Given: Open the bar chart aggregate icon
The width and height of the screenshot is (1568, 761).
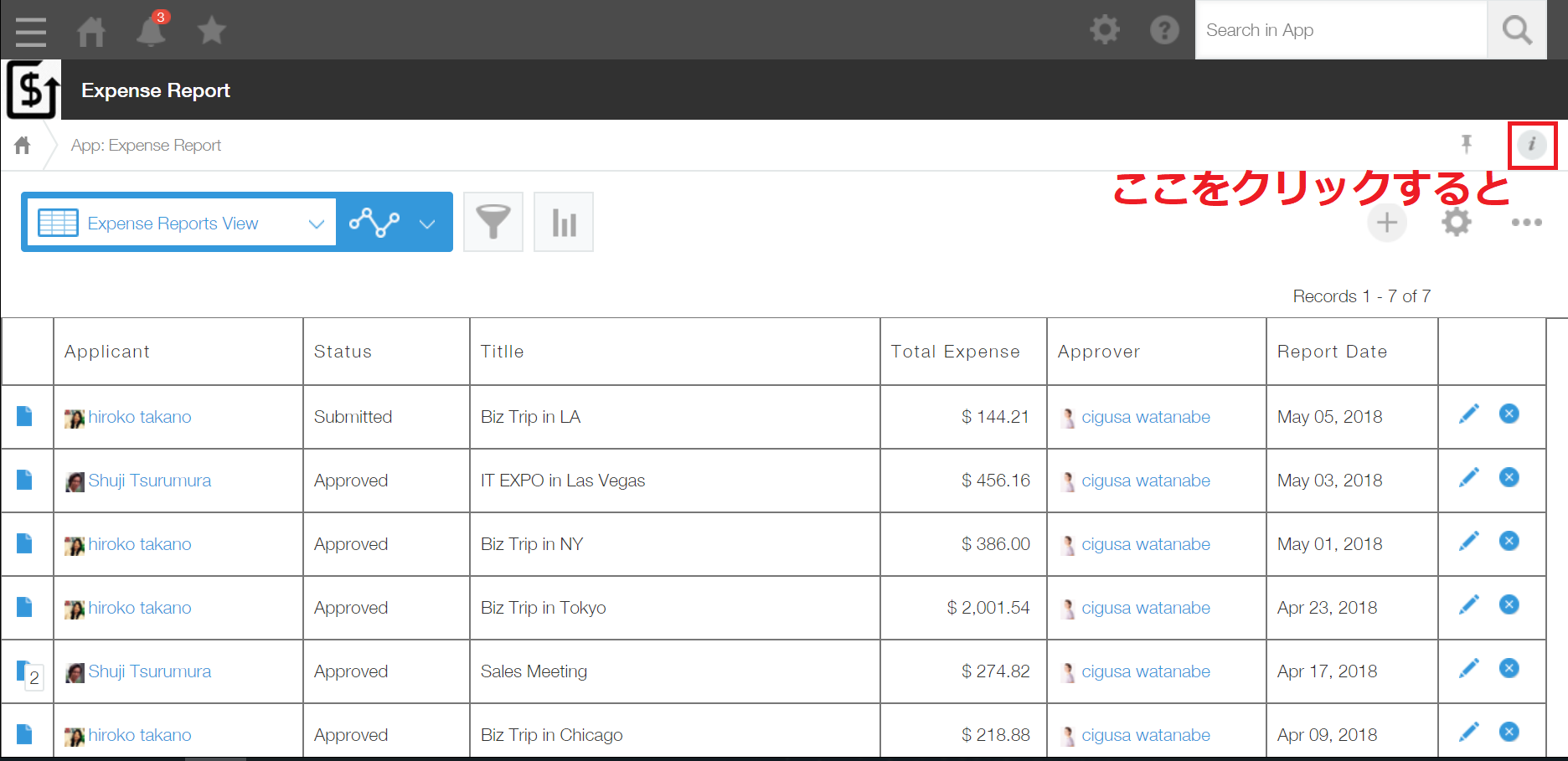Looking at the screenshot, I should (564, 222).
